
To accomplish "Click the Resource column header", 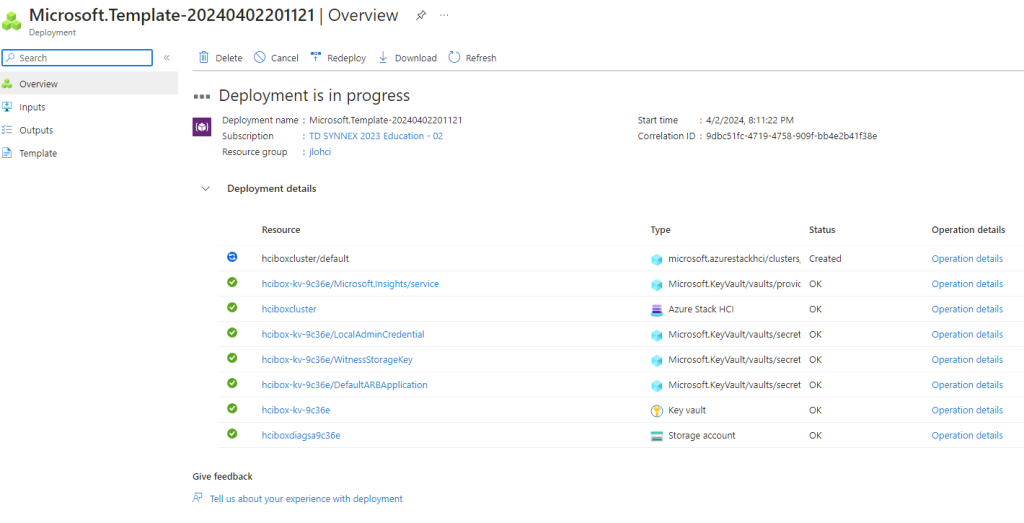I will [x=281, y=230].
